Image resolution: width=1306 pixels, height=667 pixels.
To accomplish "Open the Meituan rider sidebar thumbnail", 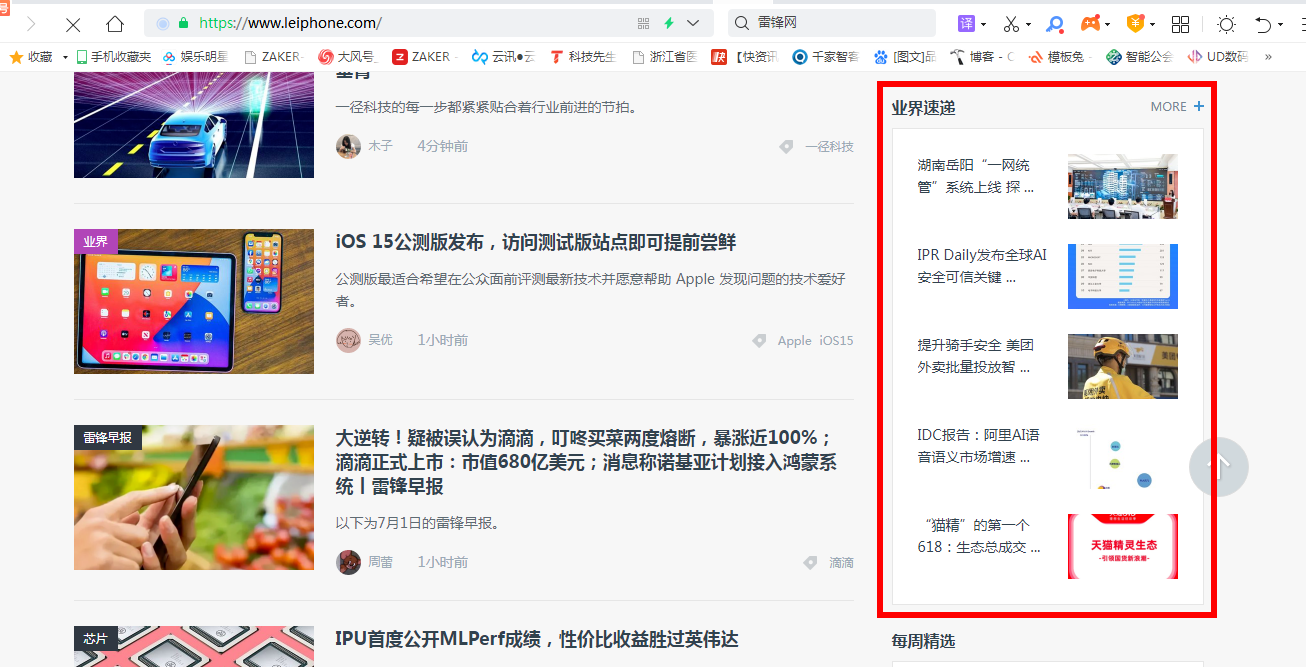I will [x=1123, y=366].
